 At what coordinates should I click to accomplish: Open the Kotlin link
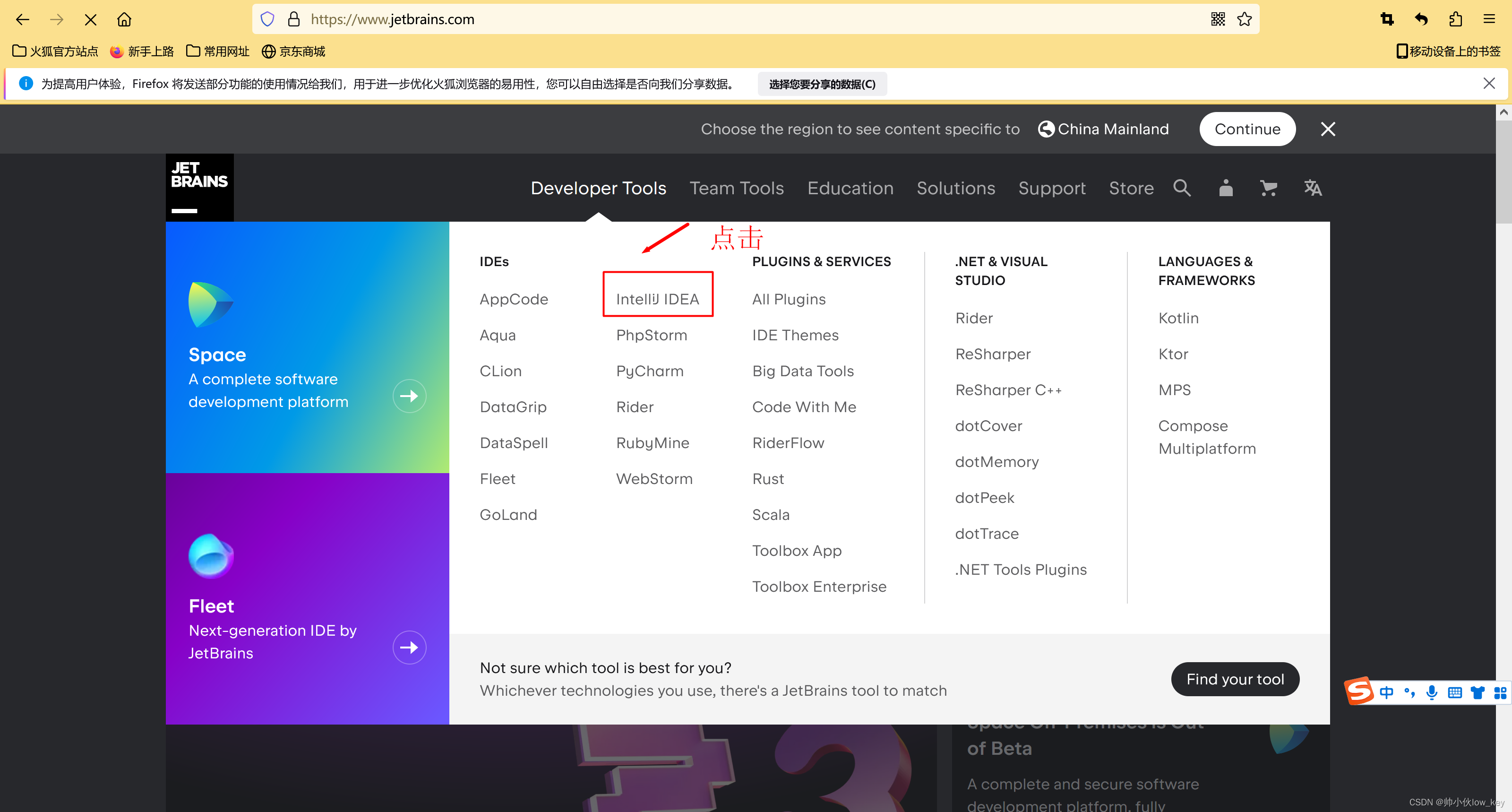coord(1178,318)
